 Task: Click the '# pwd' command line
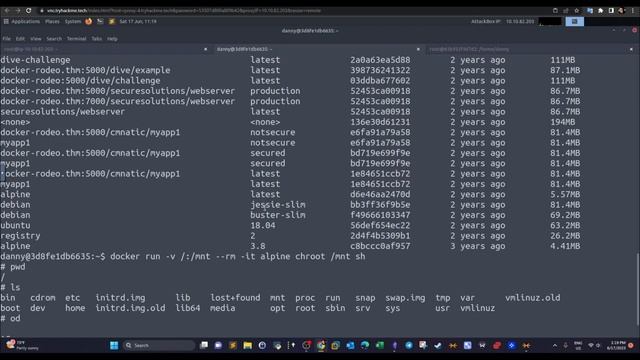click(x=13, y=267)
